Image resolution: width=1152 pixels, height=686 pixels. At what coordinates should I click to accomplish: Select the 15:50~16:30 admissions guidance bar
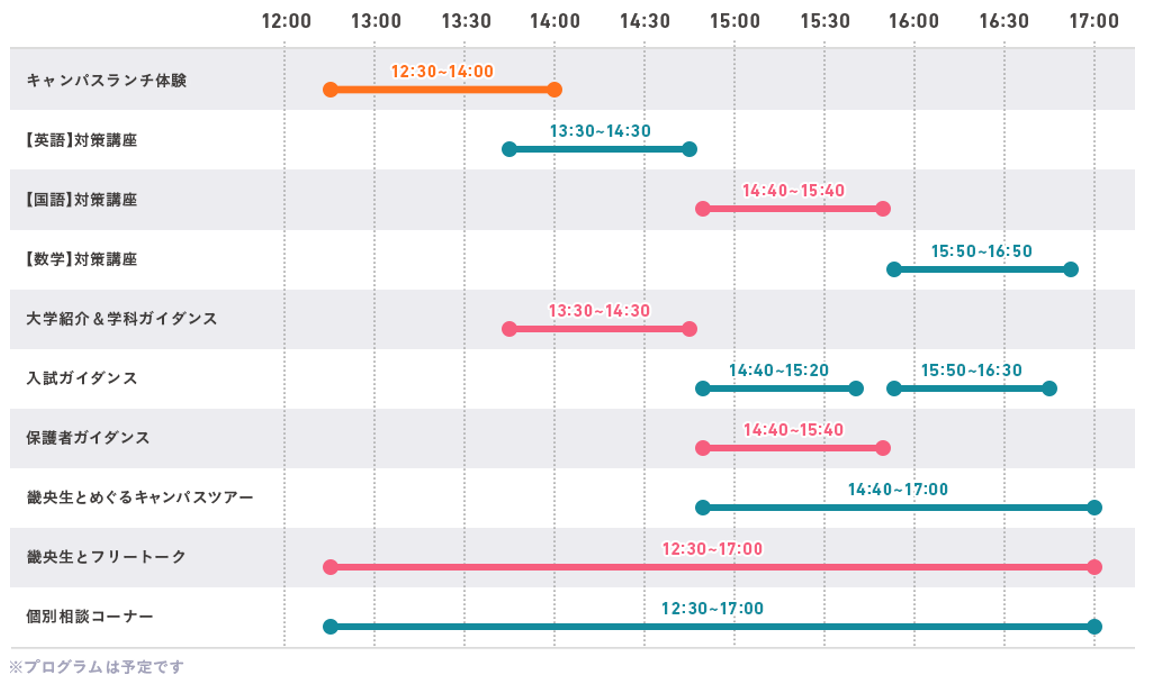[x=971, y=389]
